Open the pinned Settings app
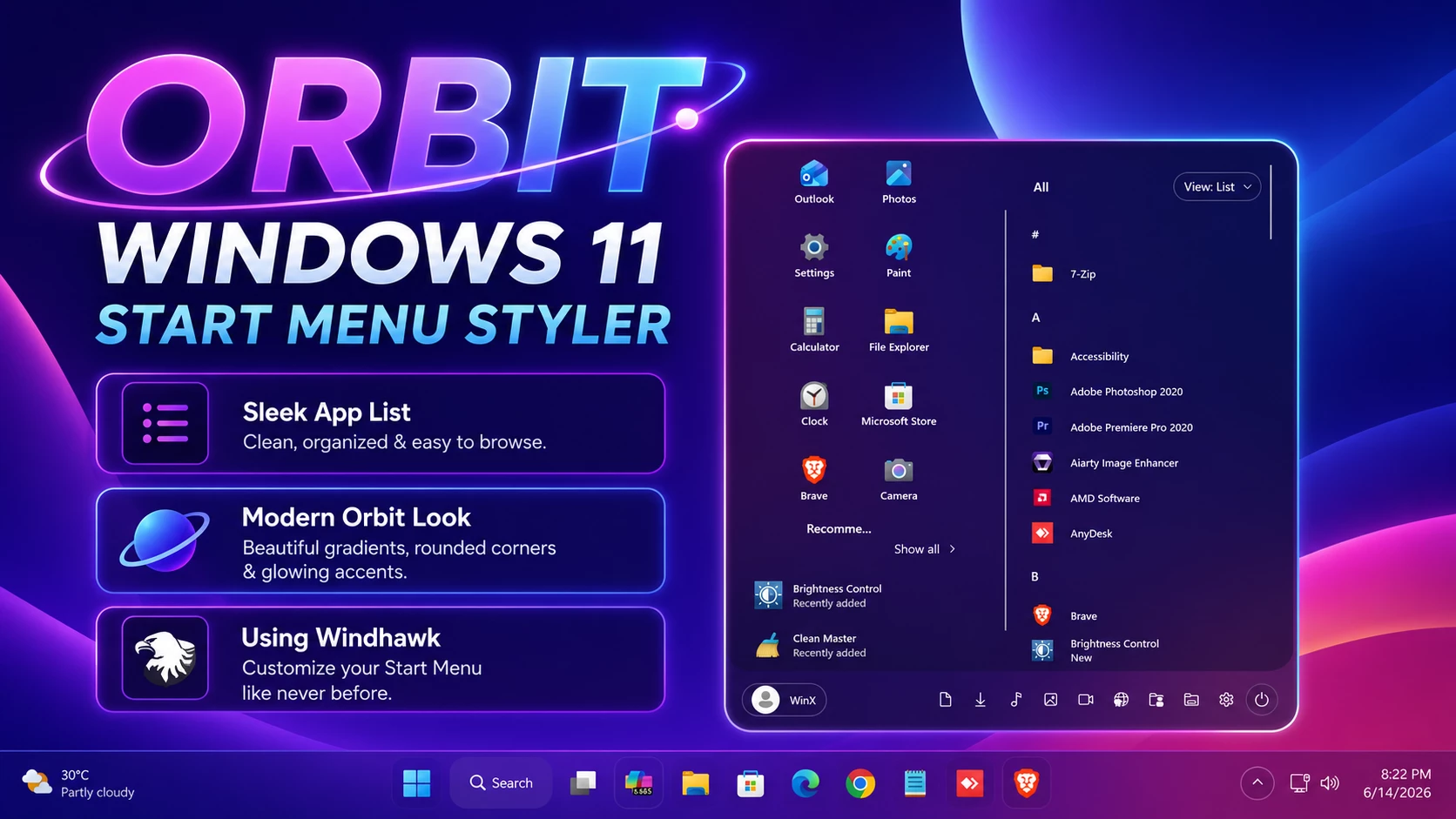This screenshot has width=1456, height=819. click(814, 257)
